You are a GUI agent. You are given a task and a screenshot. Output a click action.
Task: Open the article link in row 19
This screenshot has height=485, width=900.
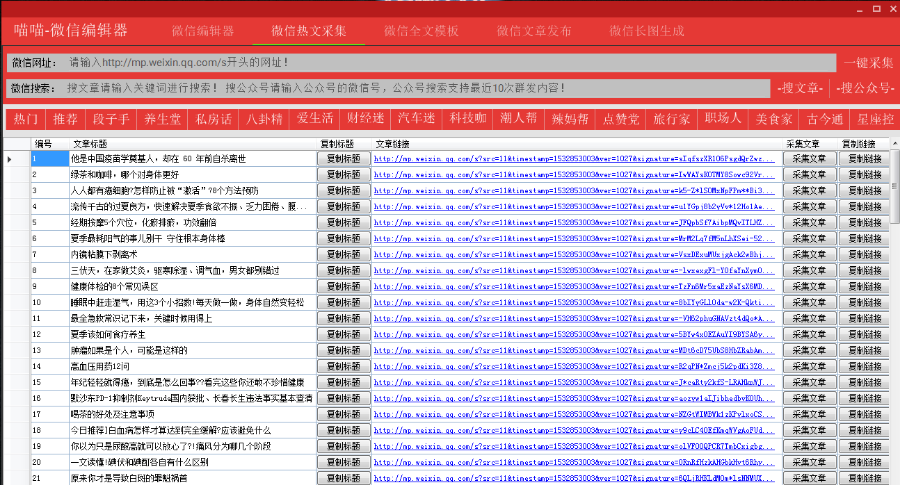point(574,446)
